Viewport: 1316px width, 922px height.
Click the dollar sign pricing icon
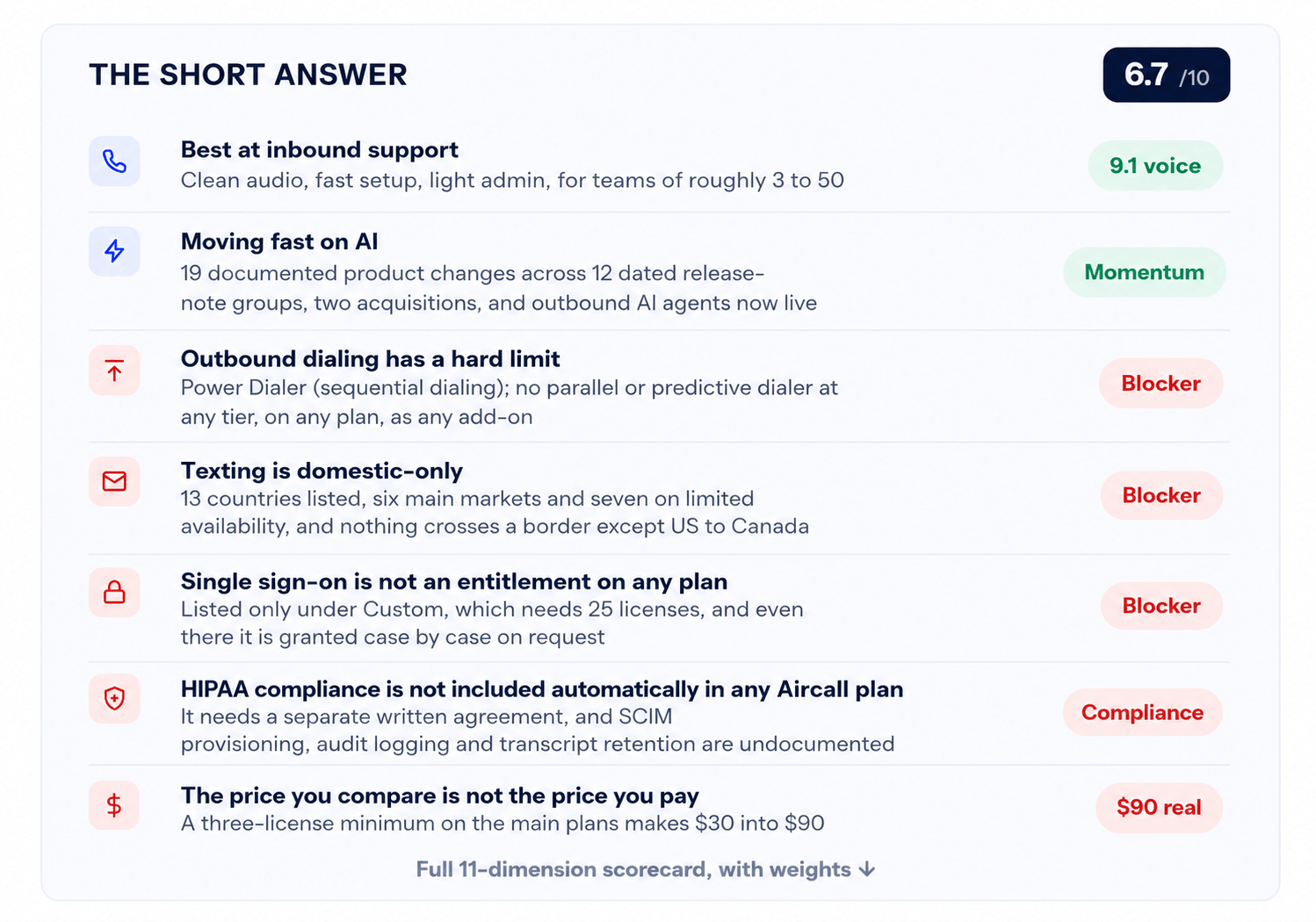click(114, 805)
